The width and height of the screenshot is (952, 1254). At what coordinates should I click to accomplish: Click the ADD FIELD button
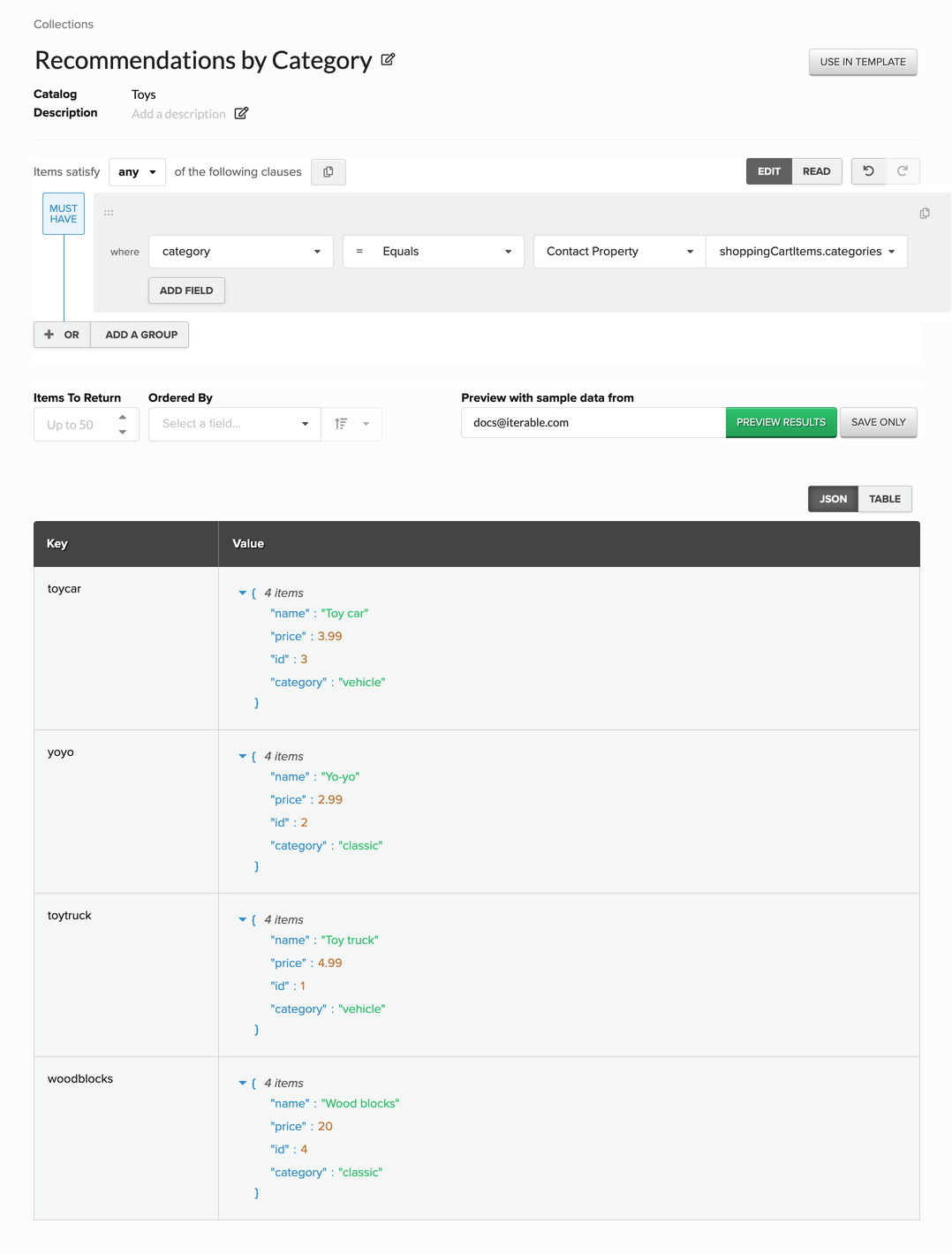[x=186, y=291]
